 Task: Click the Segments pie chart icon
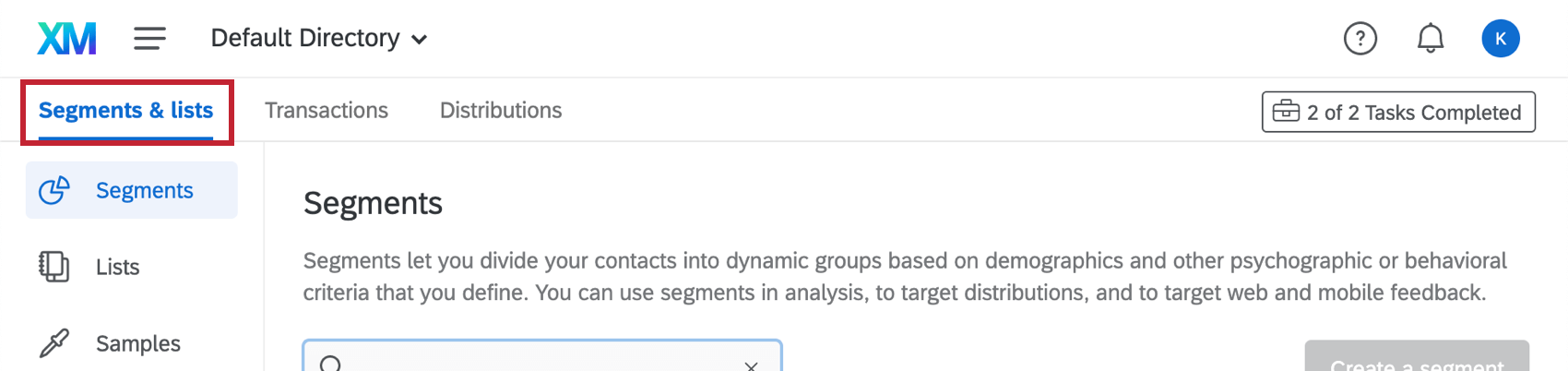54,190
